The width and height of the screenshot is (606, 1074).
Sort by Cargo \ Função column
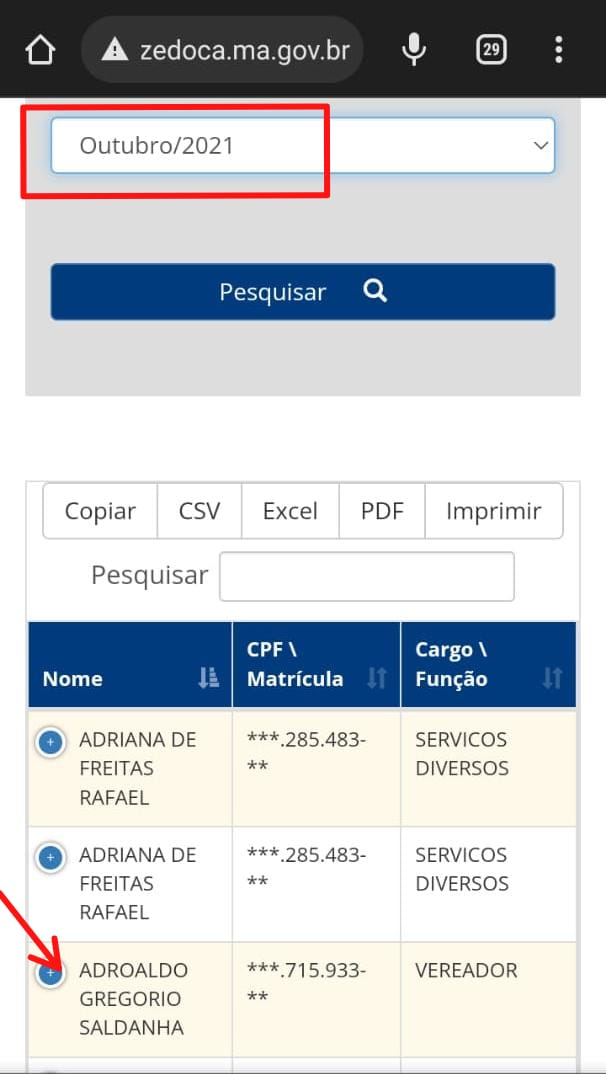[552, 678]
